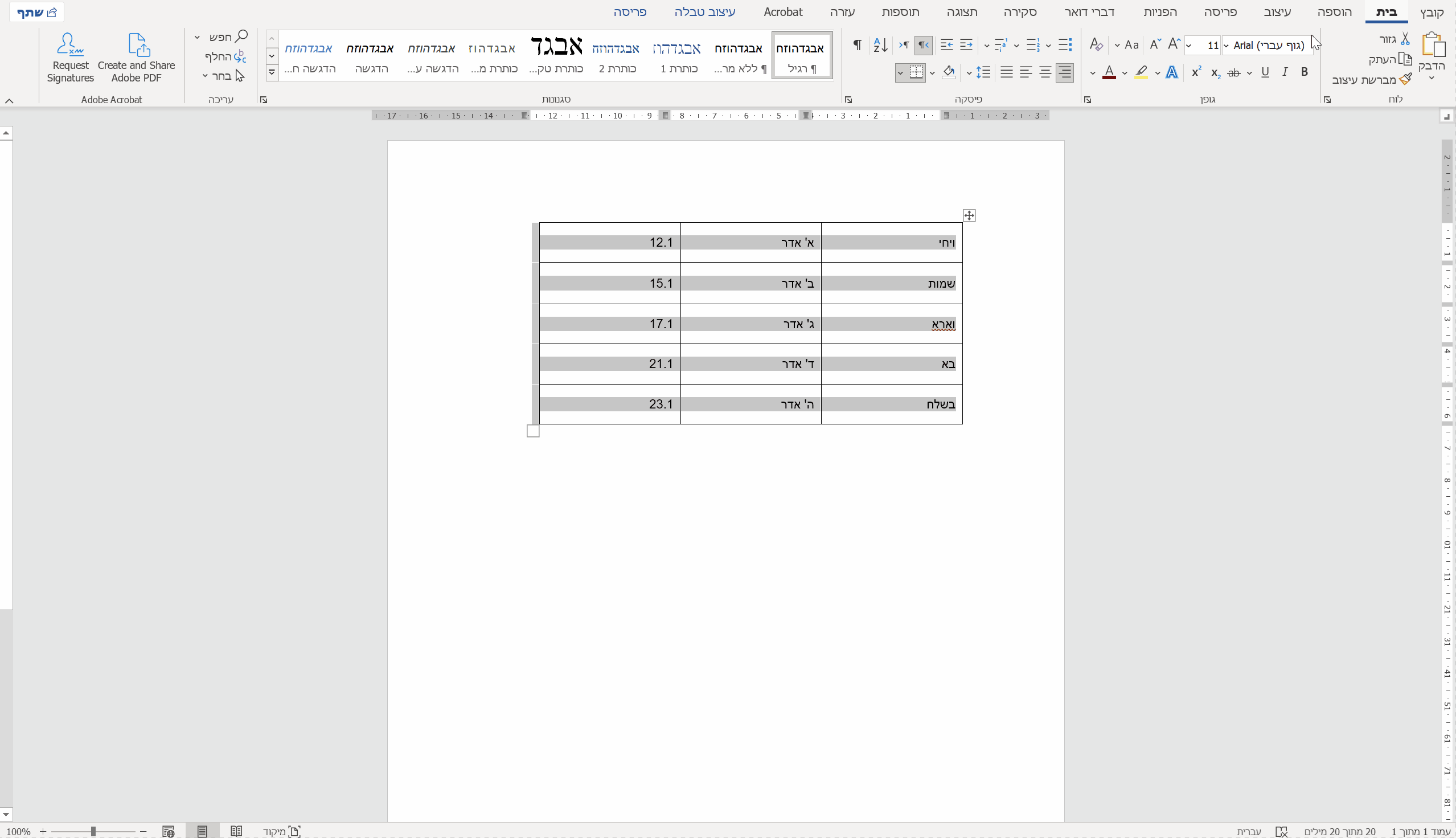Click the Sort A-Z icon
The image size is (1456, 838).
click(880, 45)
